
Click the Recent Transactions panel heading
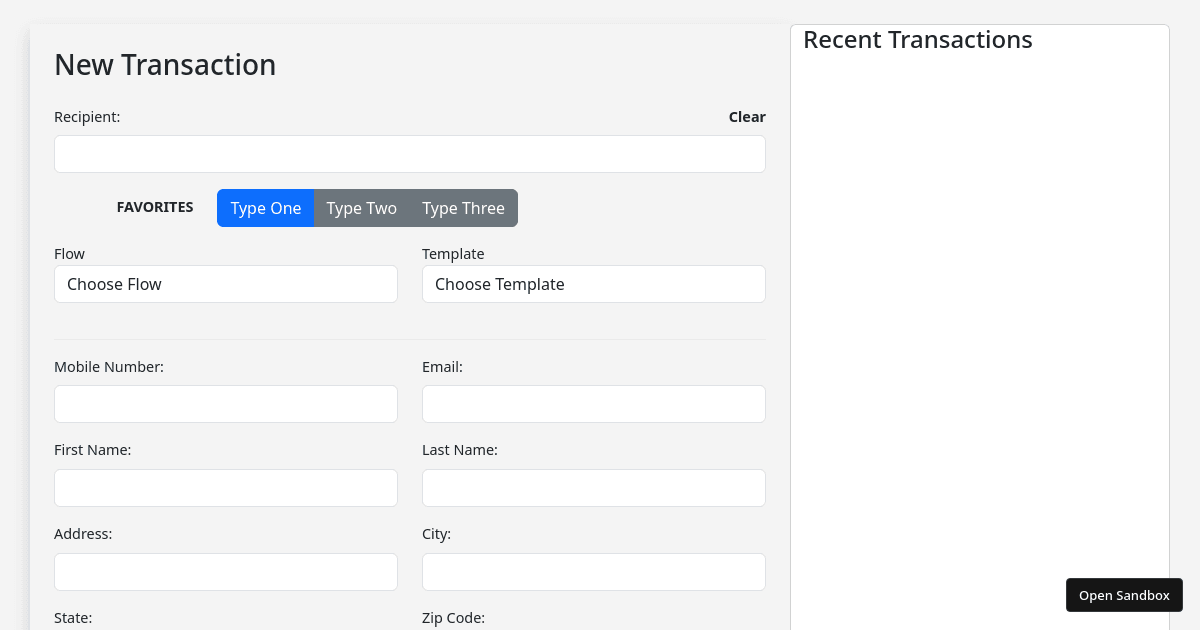[918, 40]
